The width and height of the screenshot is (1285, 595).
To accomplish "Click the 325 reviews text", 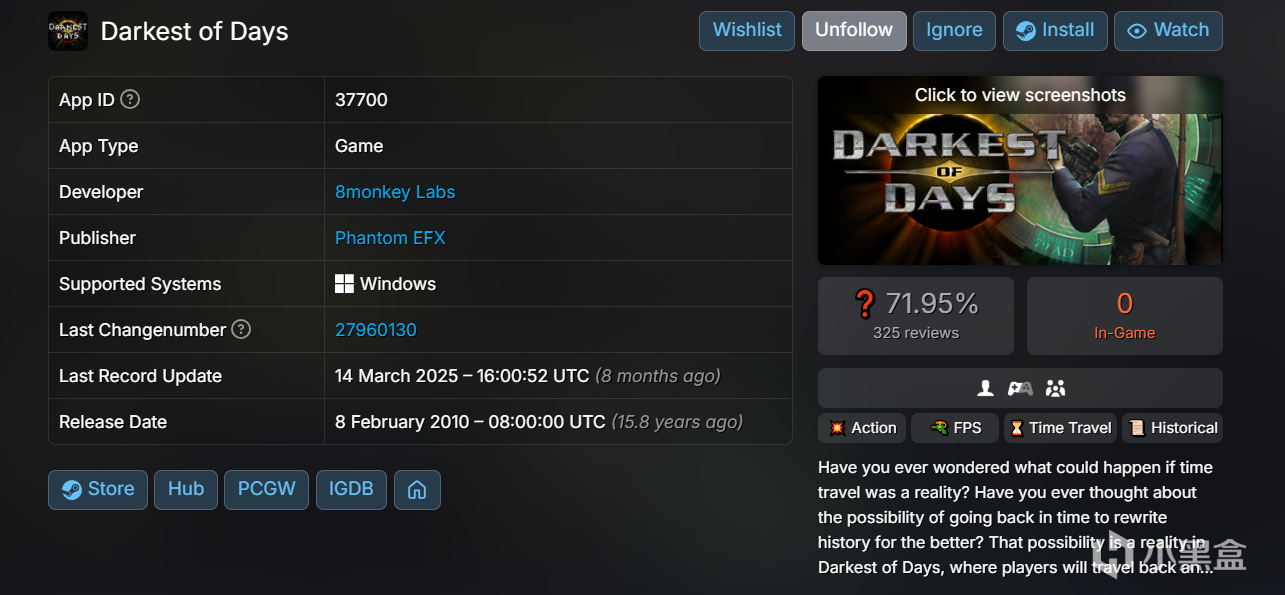I will pyautogui.click(x=916, y=333).
